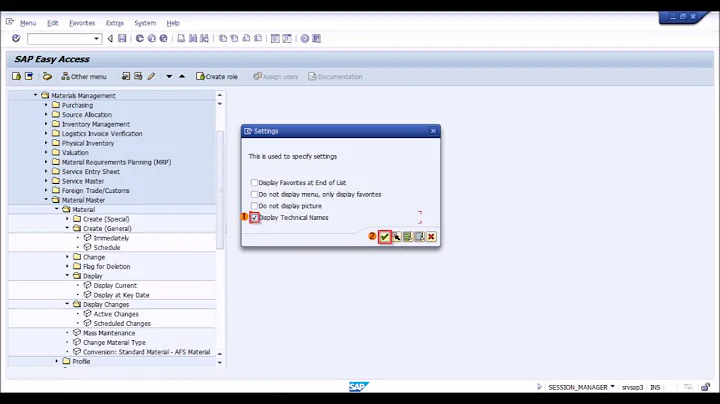This screenshot has height=404, width=720.
Task: Click the Help question mark icon
Action: 304,39
